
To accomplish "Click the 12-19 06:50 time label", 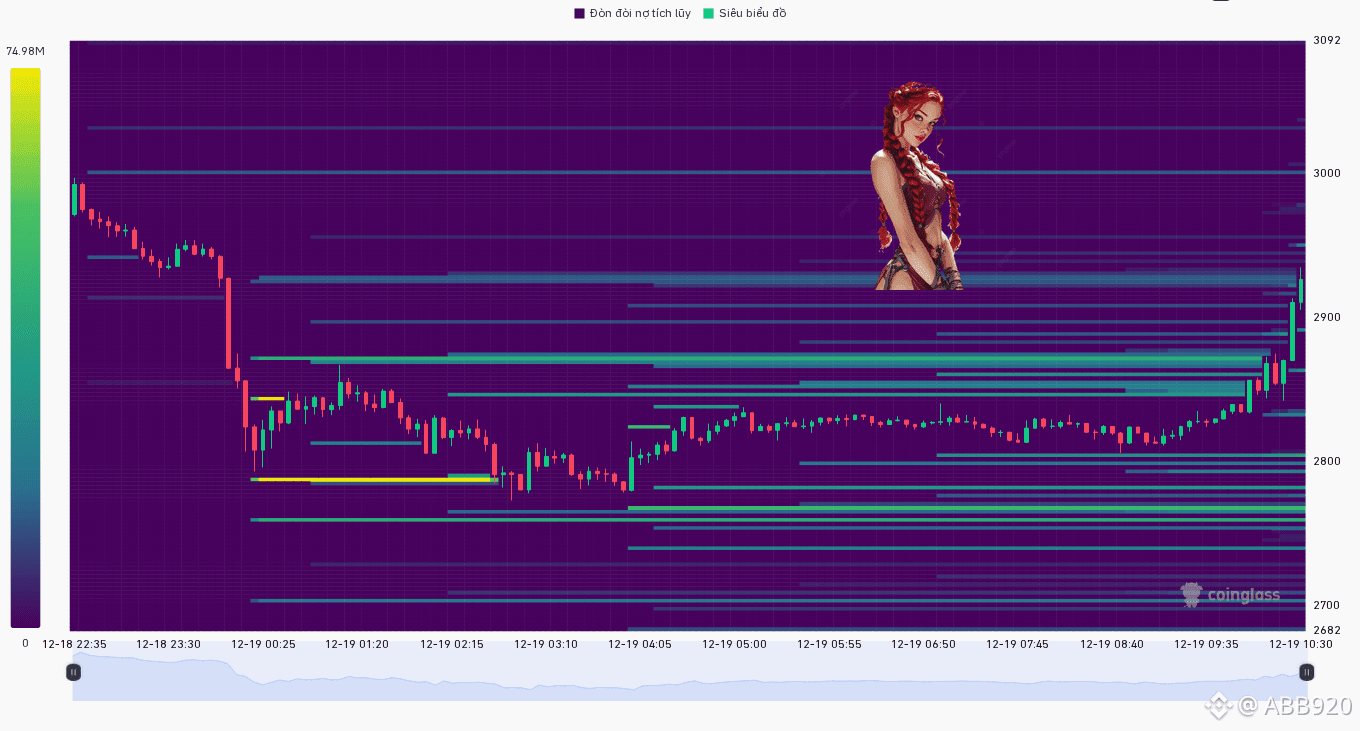I will [923, 644].
